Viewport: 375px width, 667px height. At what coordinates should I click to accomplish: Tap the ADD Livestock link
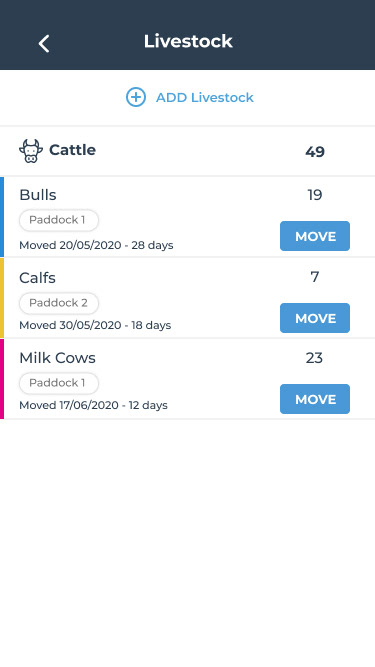(x=205, y=97)
